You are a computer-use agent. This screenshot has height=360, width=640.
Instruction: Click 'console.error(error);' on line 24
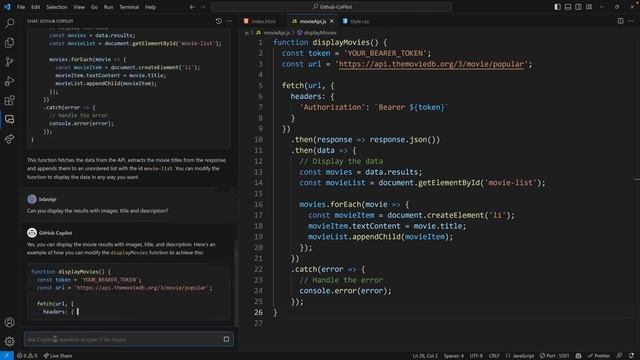coord(345,291)
